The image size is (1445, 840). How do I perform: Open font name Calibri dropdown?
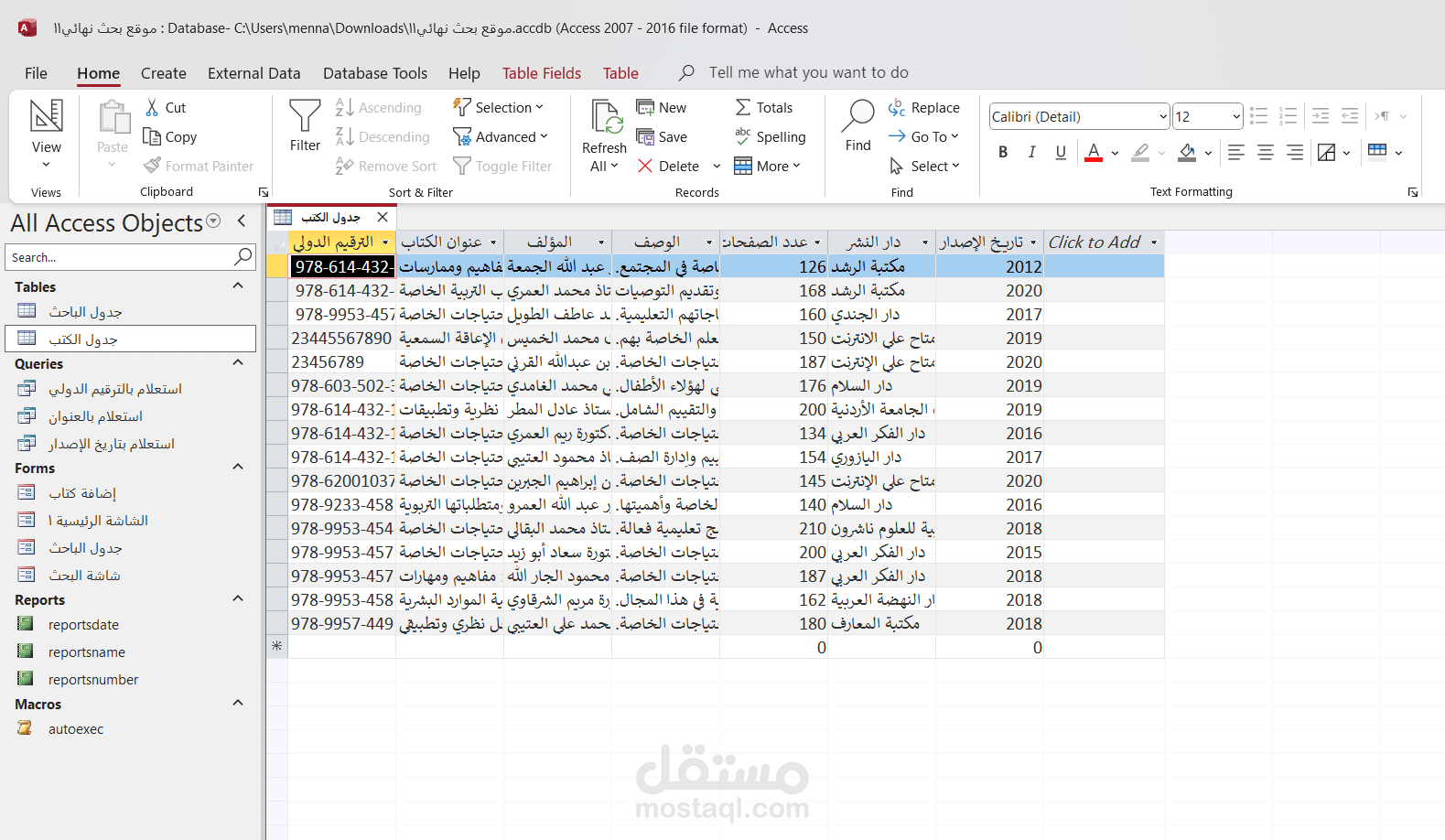(1163, 116)
